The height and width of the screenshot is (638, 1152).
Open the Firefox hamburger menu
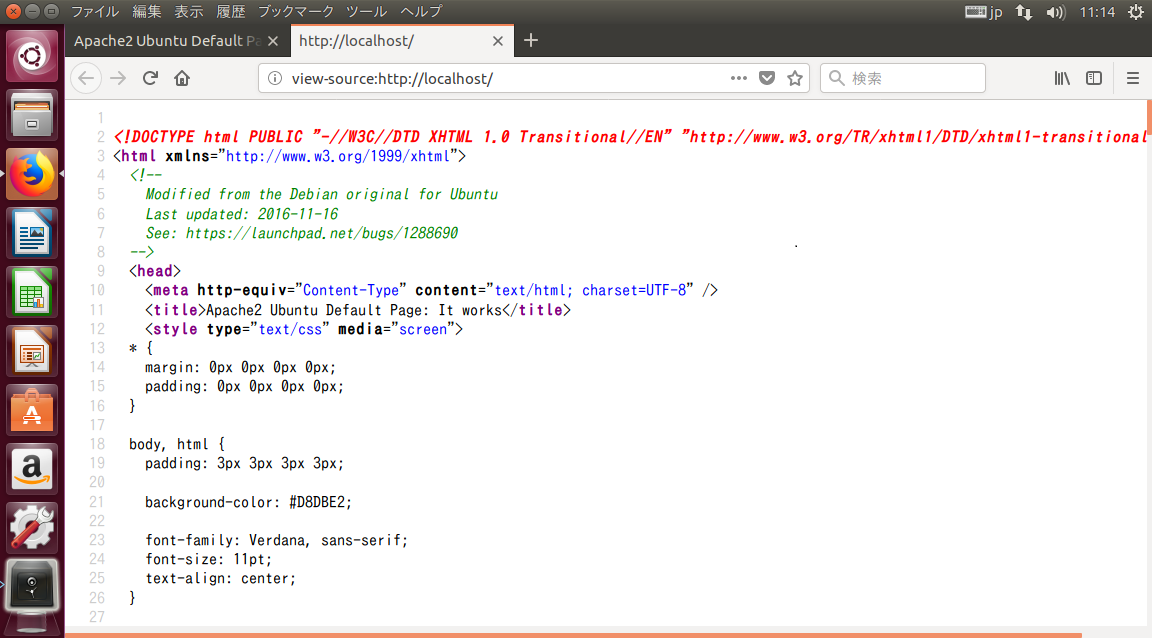[1133, 78]
